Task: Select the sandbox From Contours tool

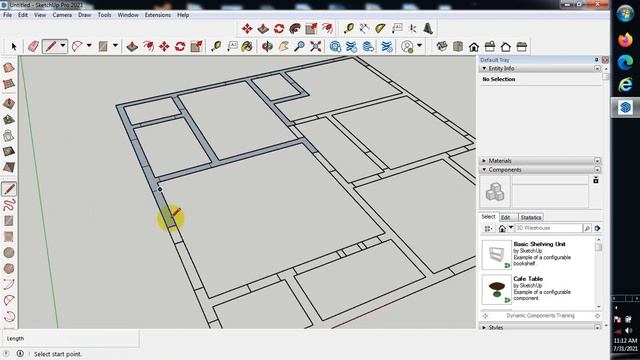Action: [9, 67]
